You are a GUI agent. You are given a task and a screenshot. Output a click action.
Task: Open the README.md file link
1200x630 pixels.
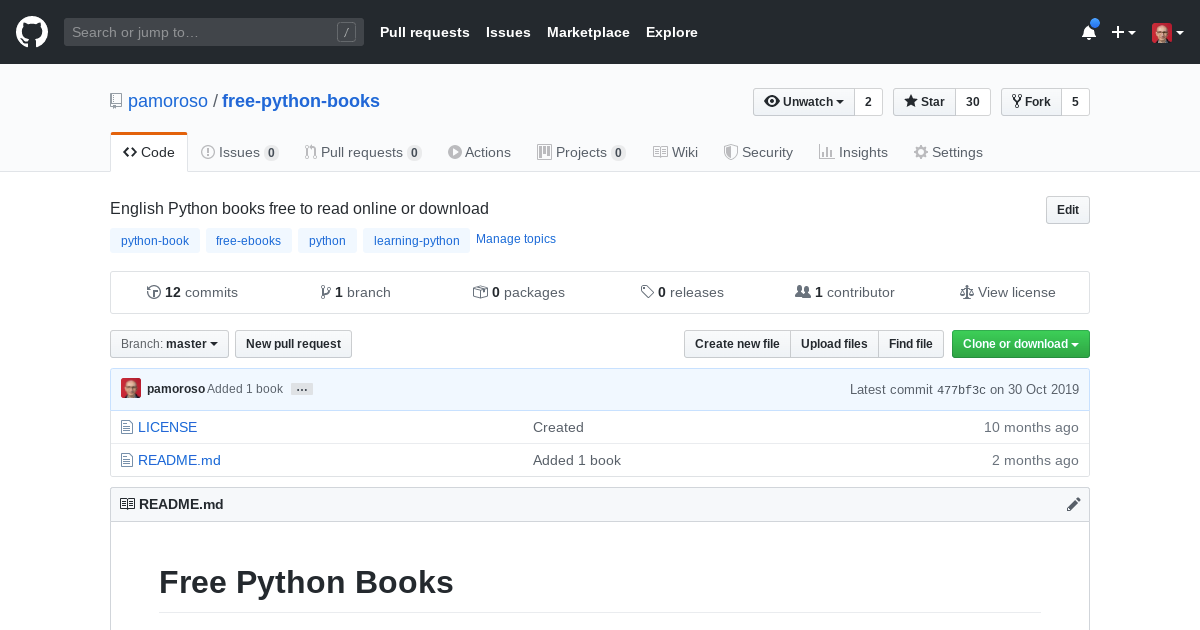[x=179, y=460]
